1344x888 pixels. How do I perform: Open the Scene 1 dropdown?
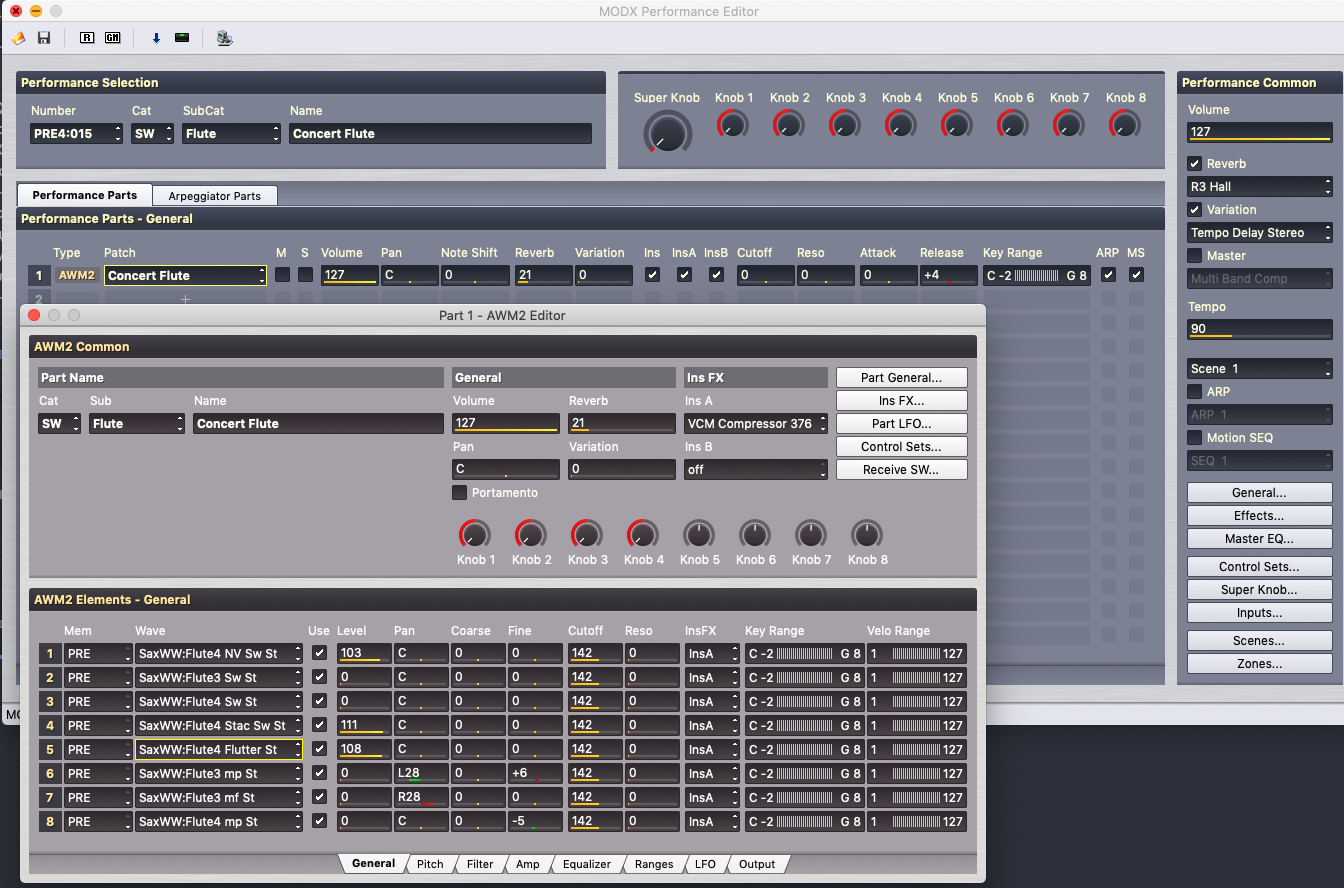click(1259, 369)
